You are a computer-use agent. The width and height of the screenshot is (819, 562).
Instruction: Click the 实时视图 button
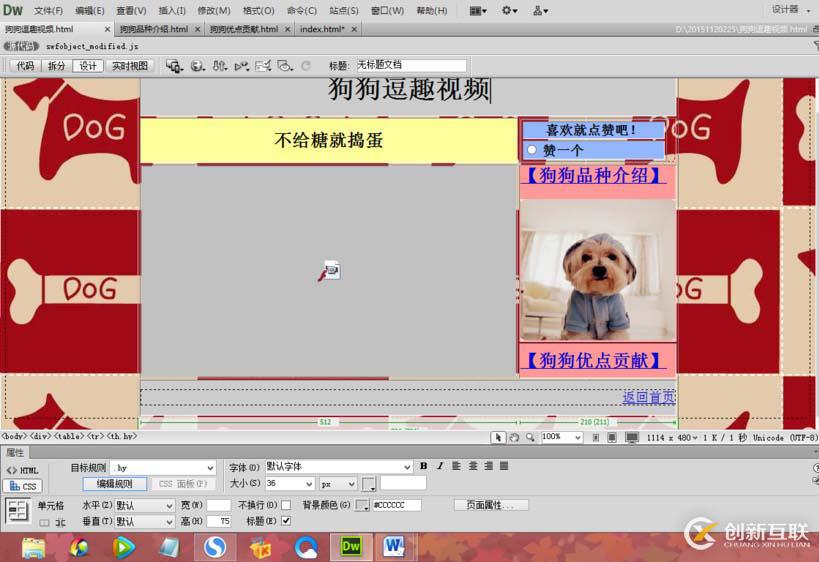130,66
